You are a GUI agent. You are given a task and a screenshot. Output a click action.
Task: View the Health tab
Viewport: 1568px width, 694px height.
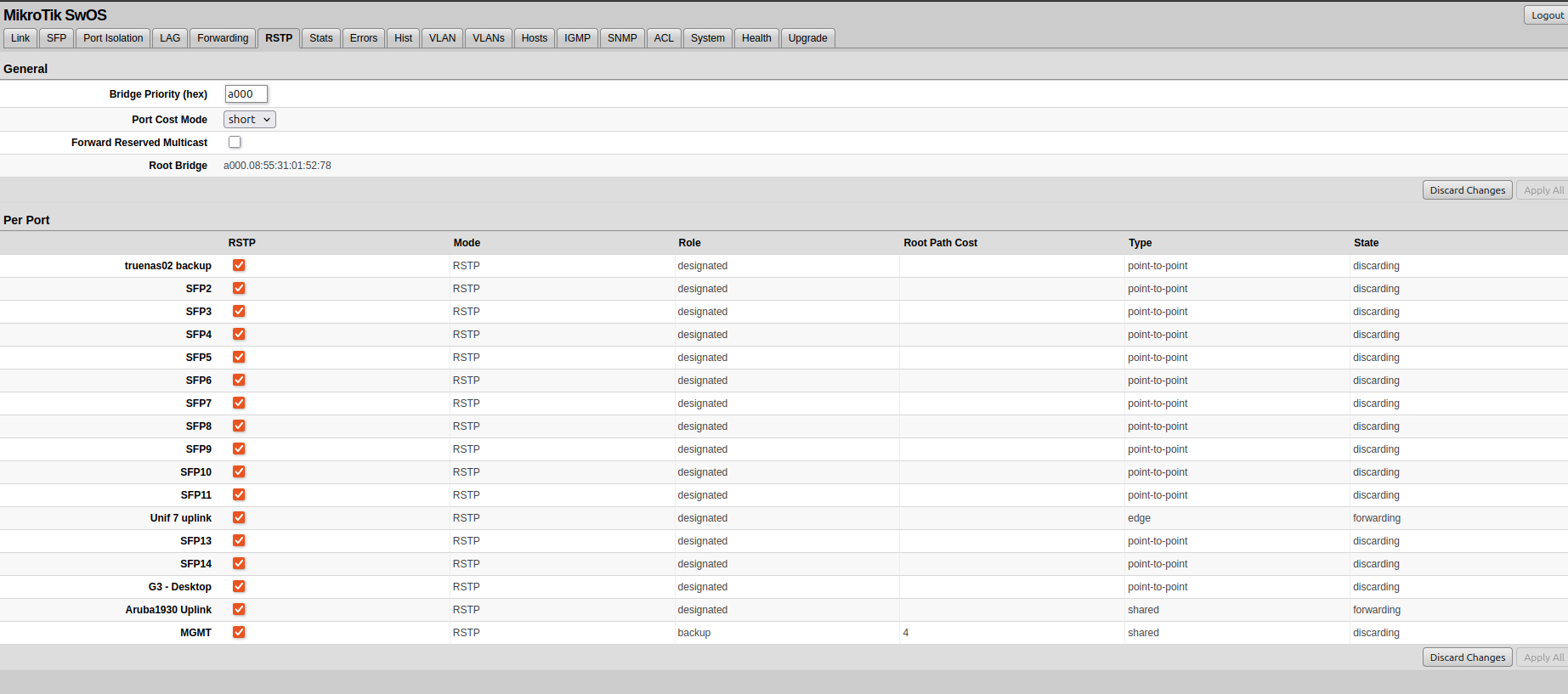[x=756, y=38]
